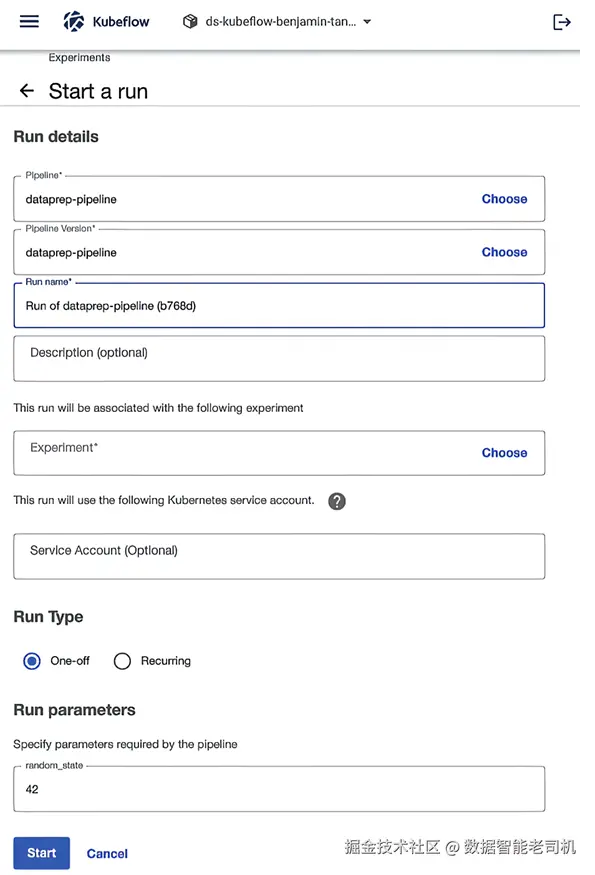Select the ds-kubeflow-benjamin-tan namespace selector text
The height and width of the screenshot is (875, 595).
[x=281, y=22]
